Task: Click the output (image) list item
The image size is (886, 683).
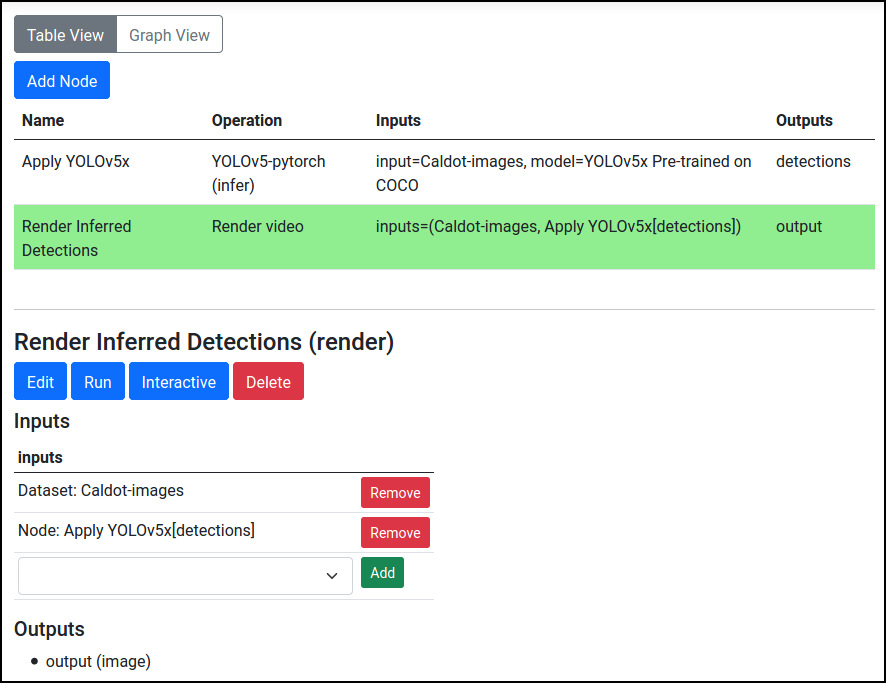Action: point(98,661)
